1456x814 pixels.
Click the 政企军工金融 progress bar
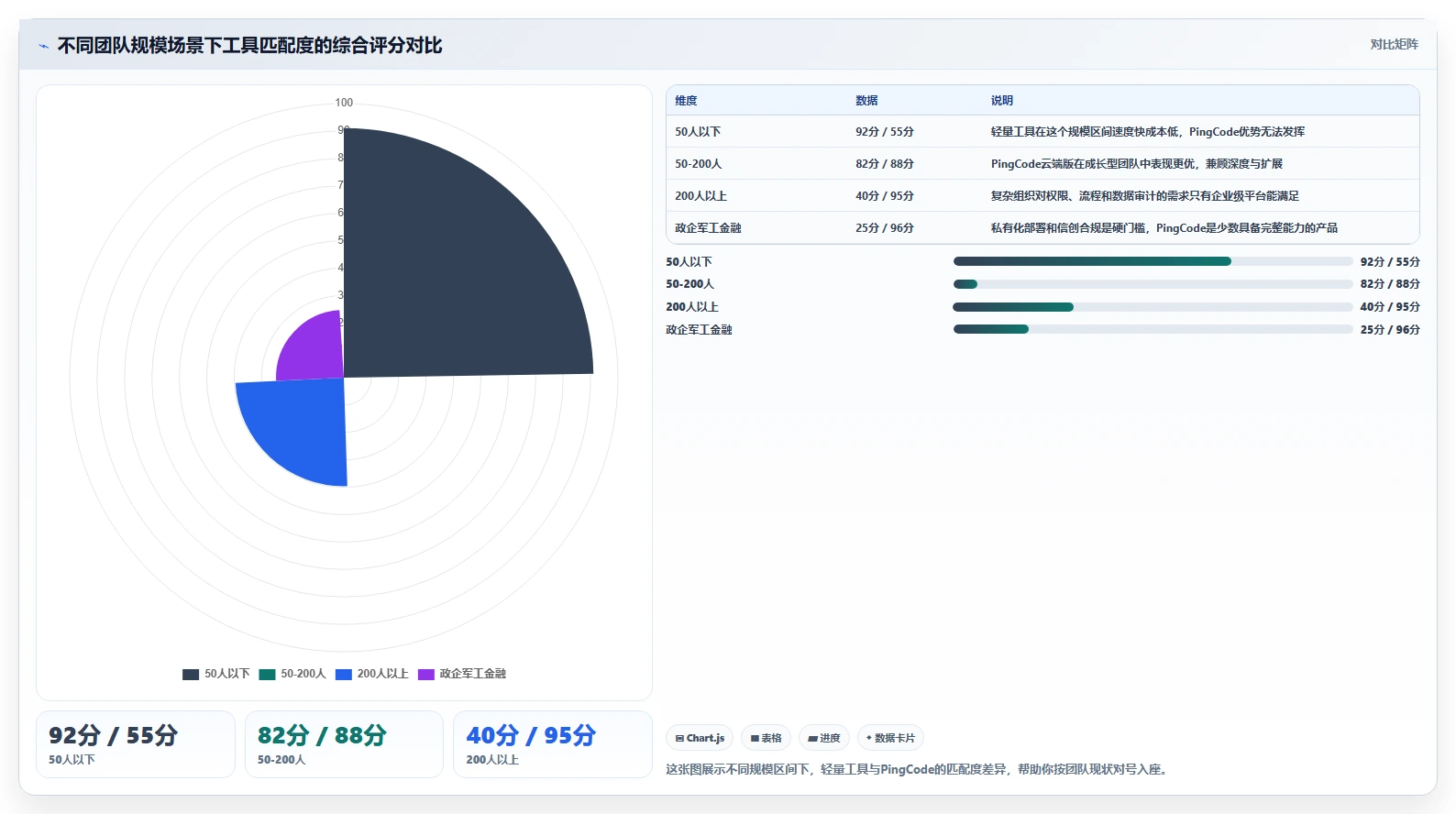pos(1153,329)
